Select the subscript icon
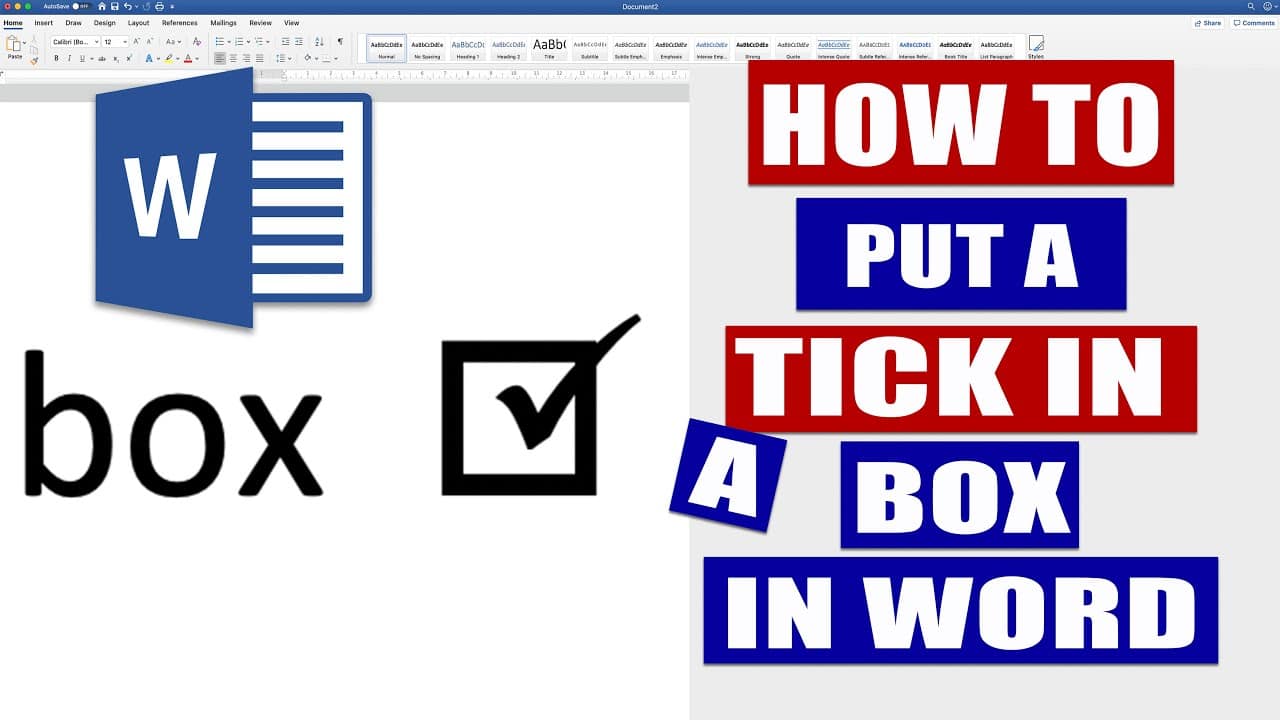The image size is (1280, 720). pos(115,58)
